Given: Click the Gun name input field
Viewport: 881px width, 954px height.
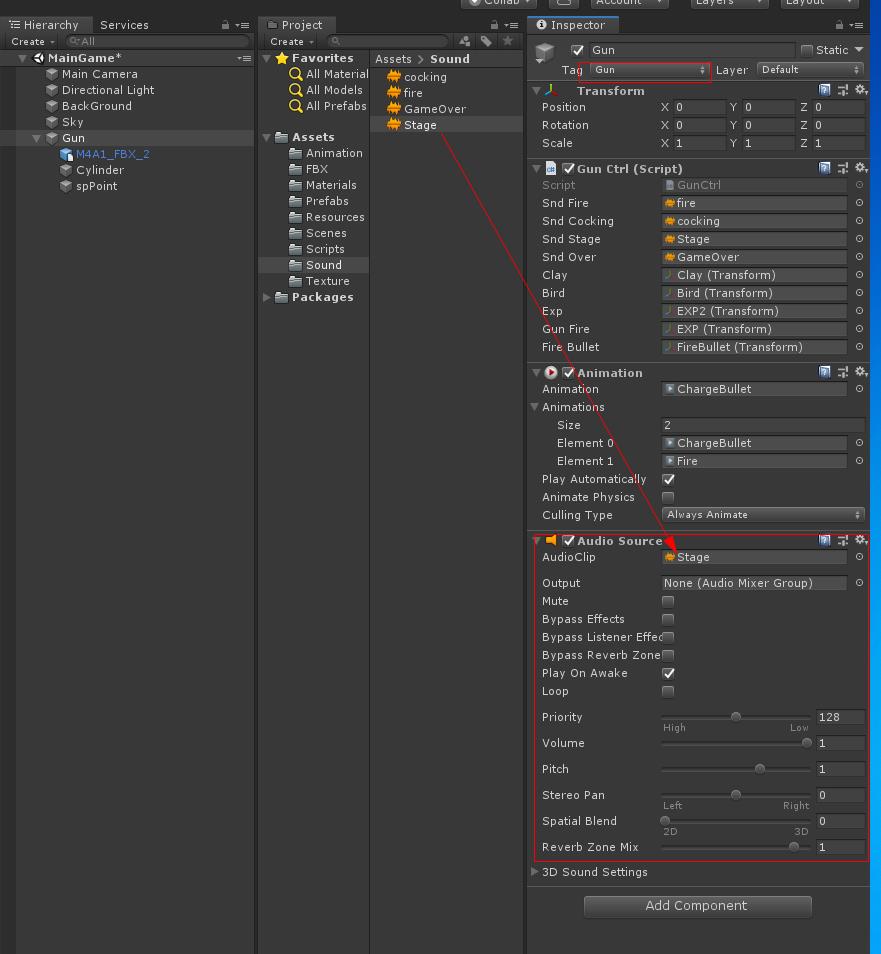Looking at the screenshot, I should (x=692, y=50).
